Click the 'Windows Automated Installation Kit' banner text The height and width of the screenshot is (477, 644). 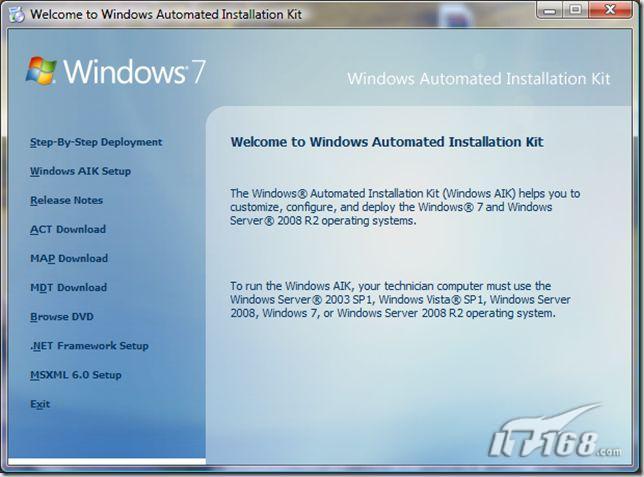(478, 78)
